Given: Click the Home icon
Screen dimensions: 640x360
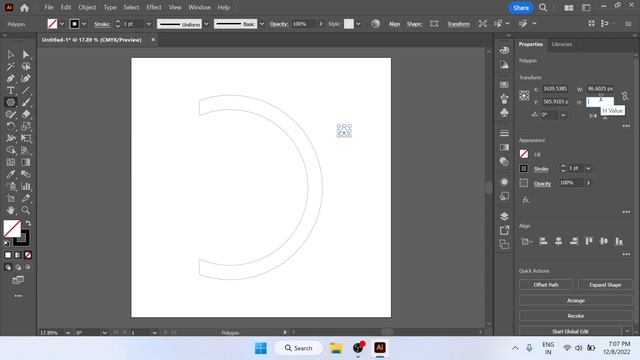Looking at the screenshot, I should click(x=24, y=8).
